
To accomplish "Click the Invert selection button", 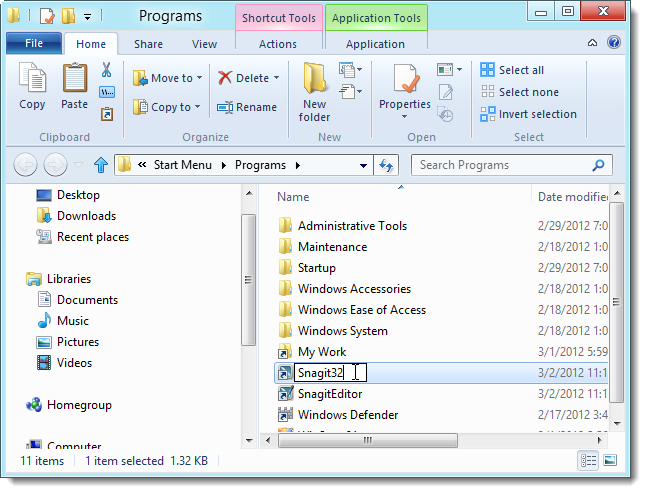I will point(529,114).
